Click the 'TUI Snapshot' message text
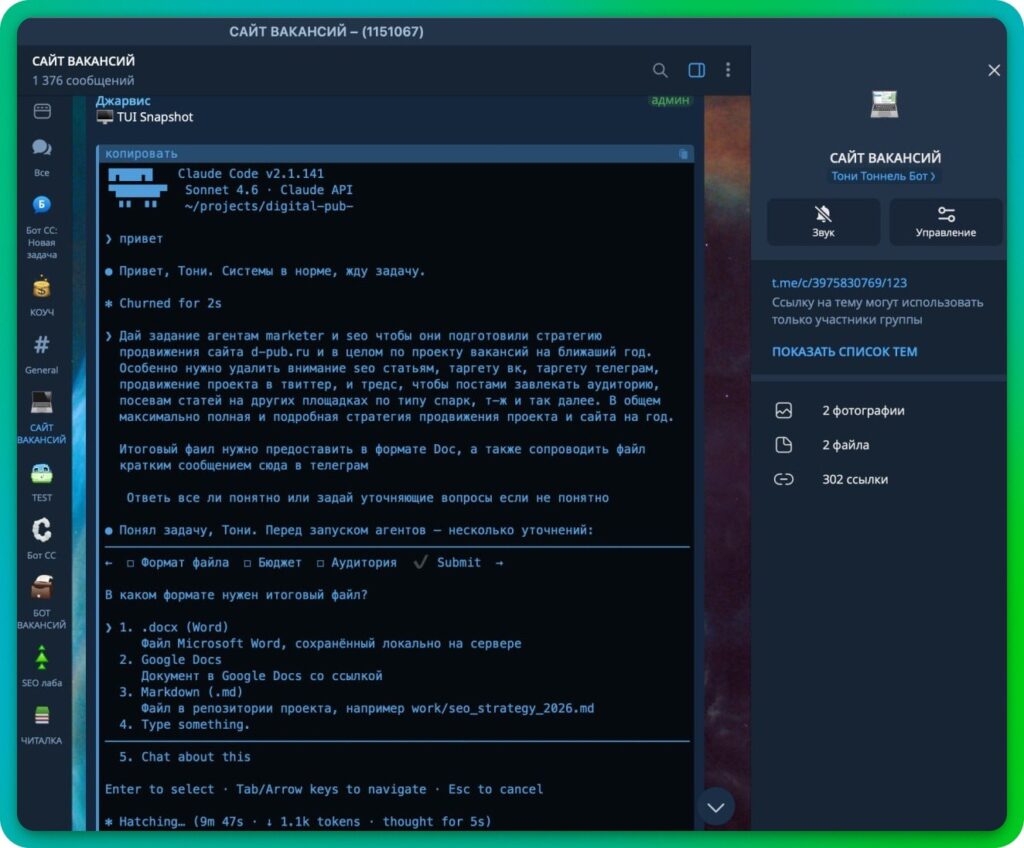 [x=155, y=117]
